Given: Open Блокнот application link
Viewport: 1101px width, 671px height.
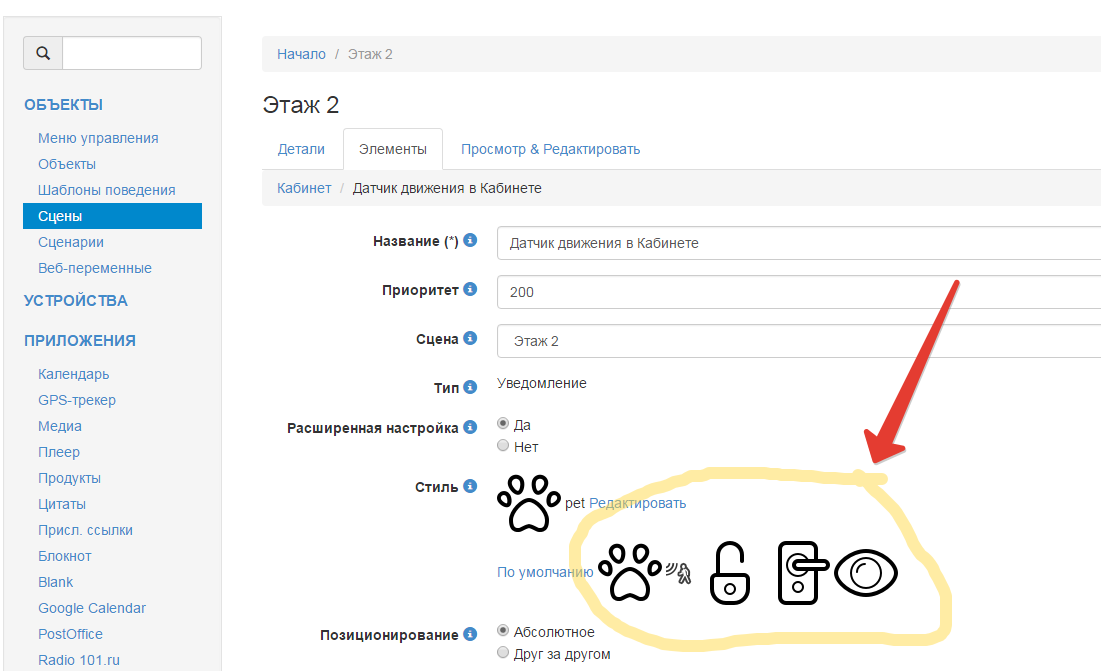Looking at the screenshot, I should tap(65, 556).
